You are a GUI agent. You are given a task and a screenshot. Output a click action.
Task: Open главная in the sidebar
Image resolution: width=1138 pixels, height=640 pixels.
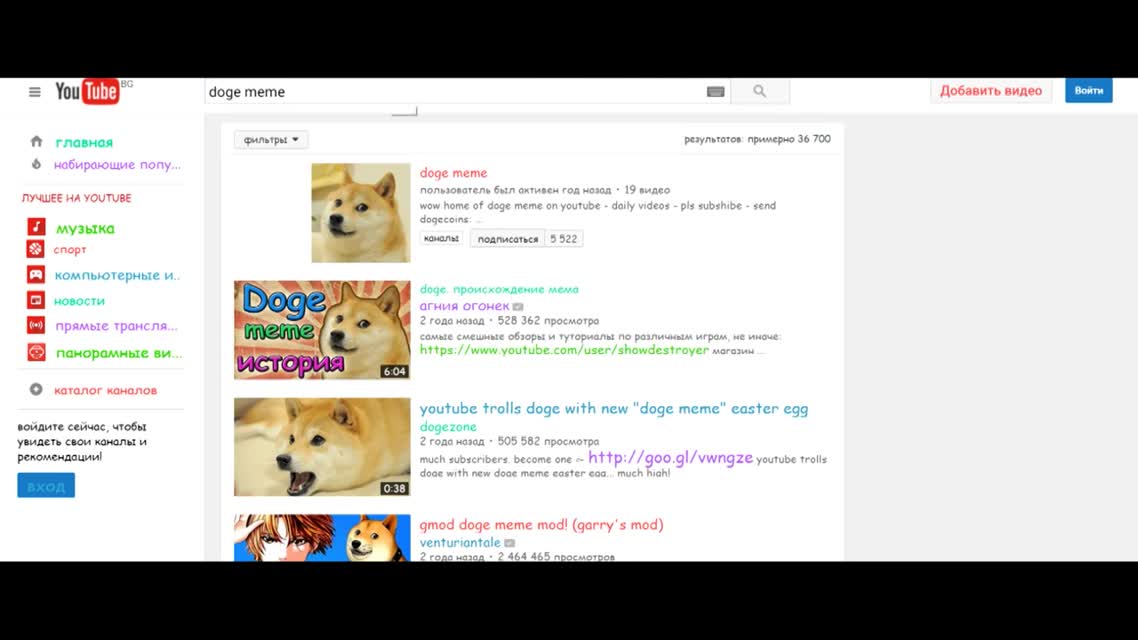(x=84, y=142)
